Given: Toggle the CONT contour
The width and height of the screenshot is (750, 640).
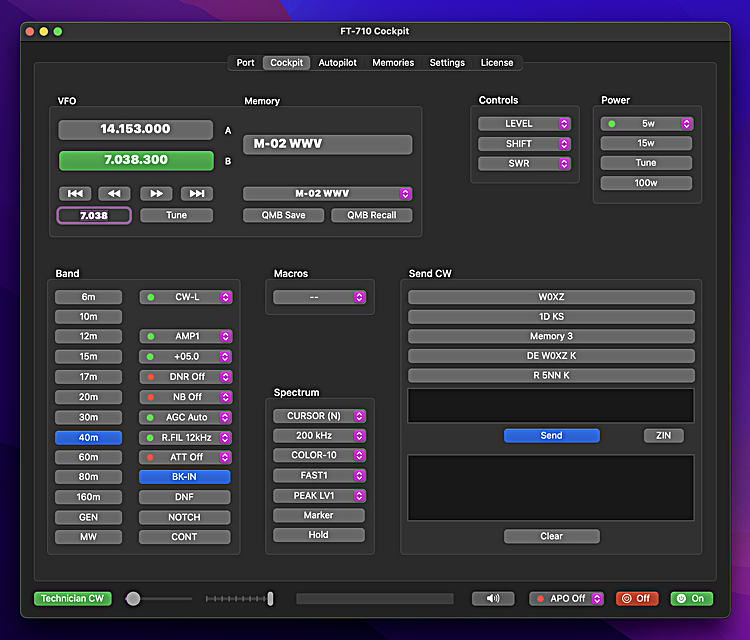Looking at the screenshot, I should click(x=185, y=537).
